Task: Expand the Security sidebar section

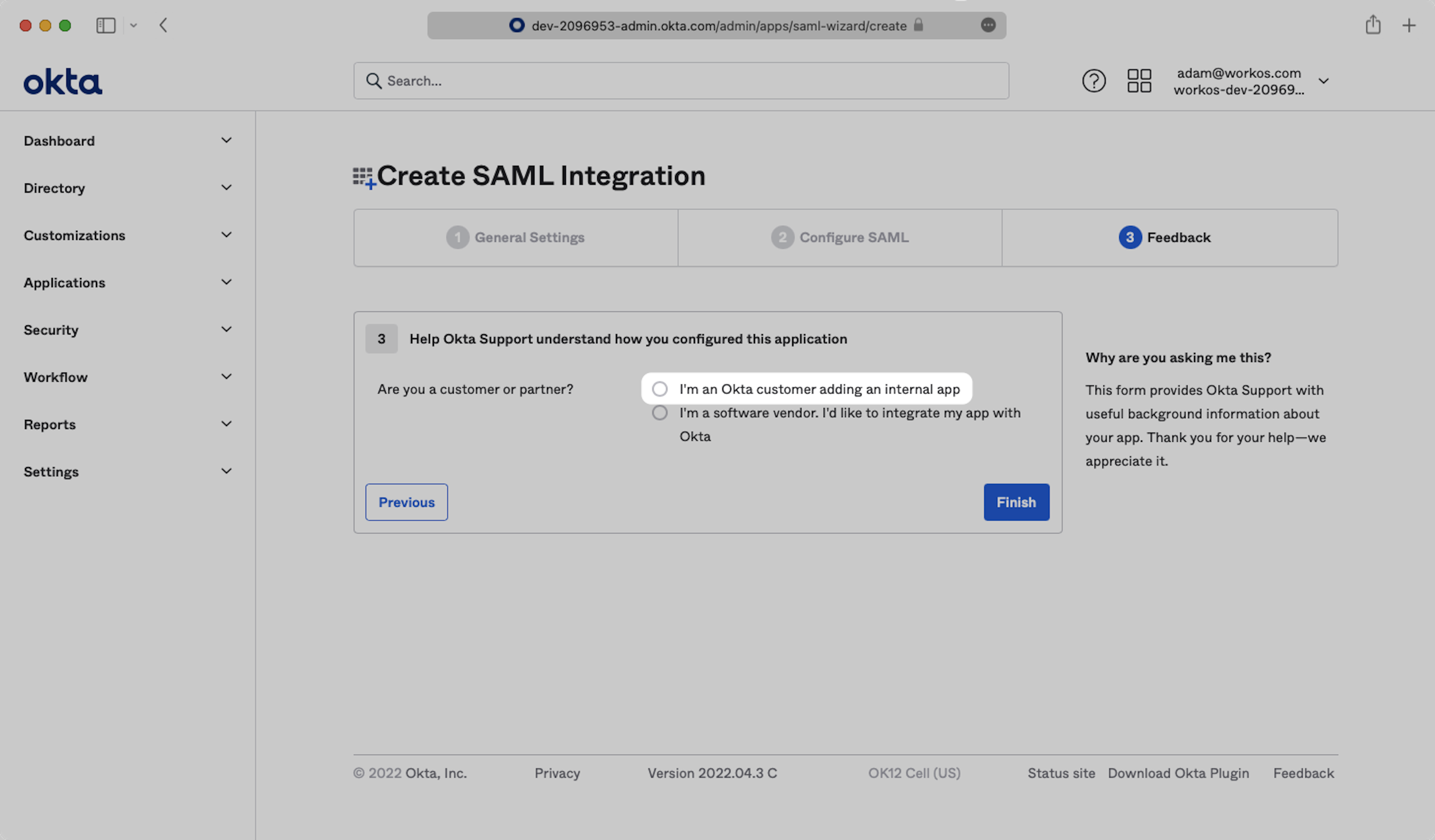Action: pyautogui.click(x=127, y=330)
